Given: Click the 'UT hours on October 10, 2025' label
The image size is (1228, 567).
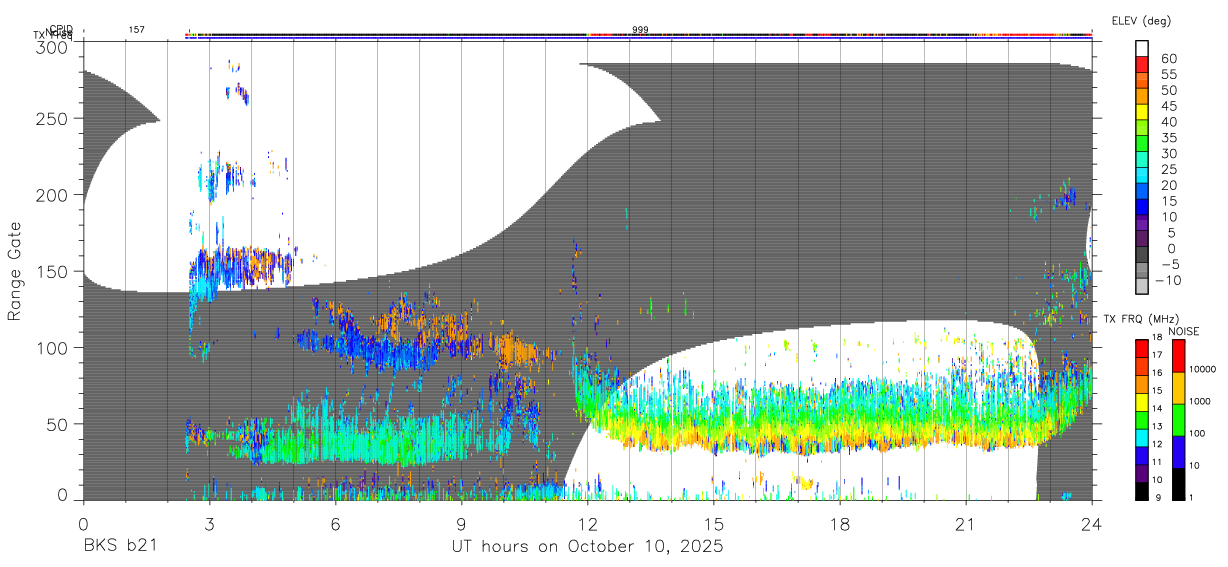Looking at the screenshot, I should tap(587, 547).
